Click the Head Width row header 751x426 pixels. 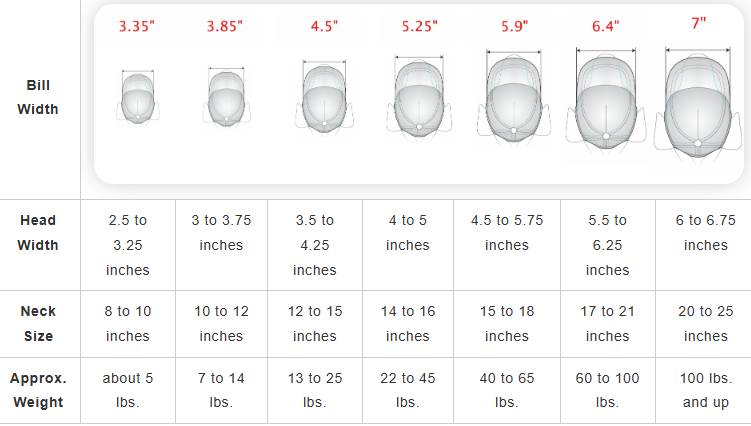(x=38, y=233)
